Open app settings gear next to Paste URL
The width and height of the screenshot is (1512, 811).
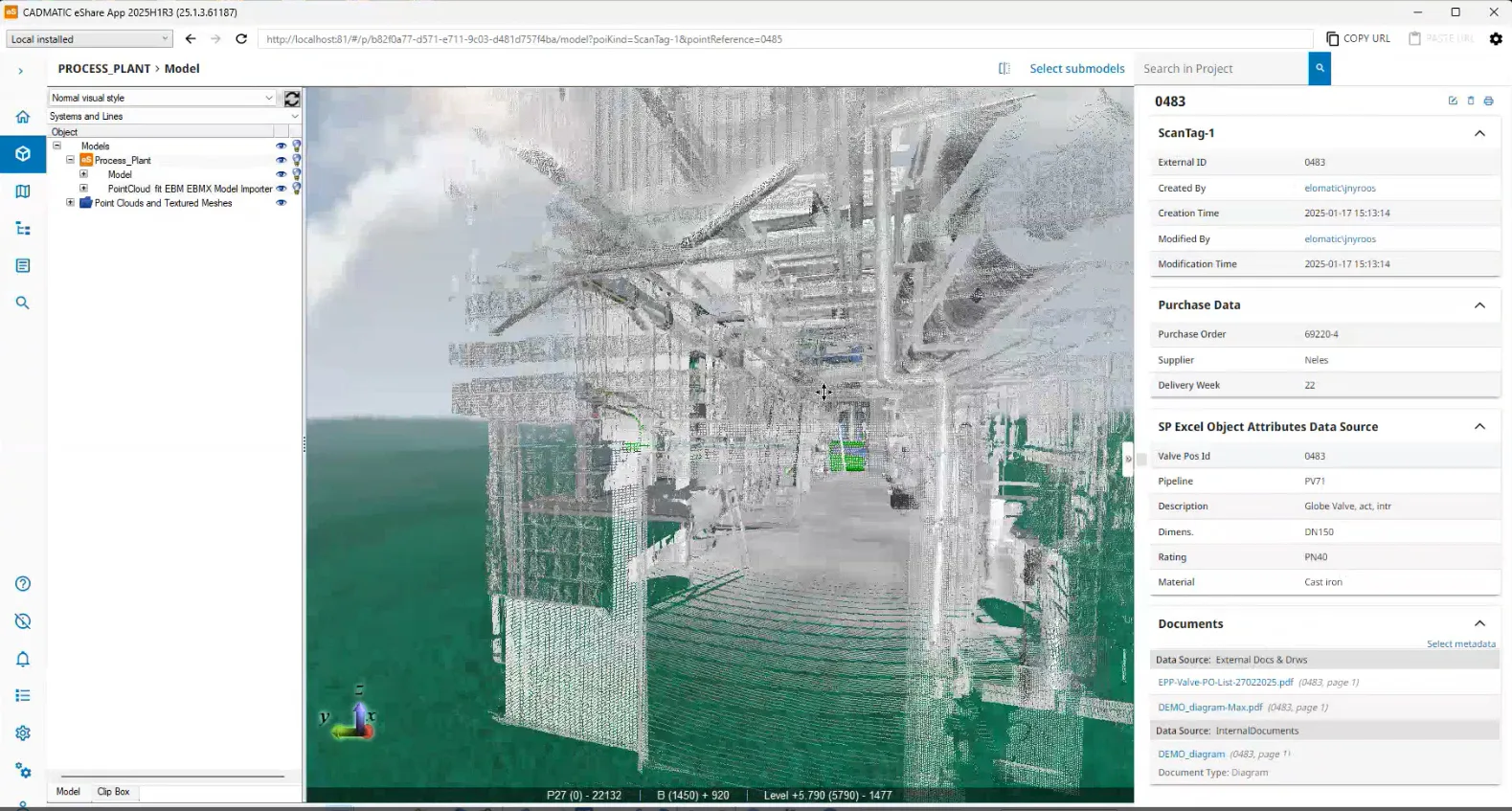[x=1496, y=39]
